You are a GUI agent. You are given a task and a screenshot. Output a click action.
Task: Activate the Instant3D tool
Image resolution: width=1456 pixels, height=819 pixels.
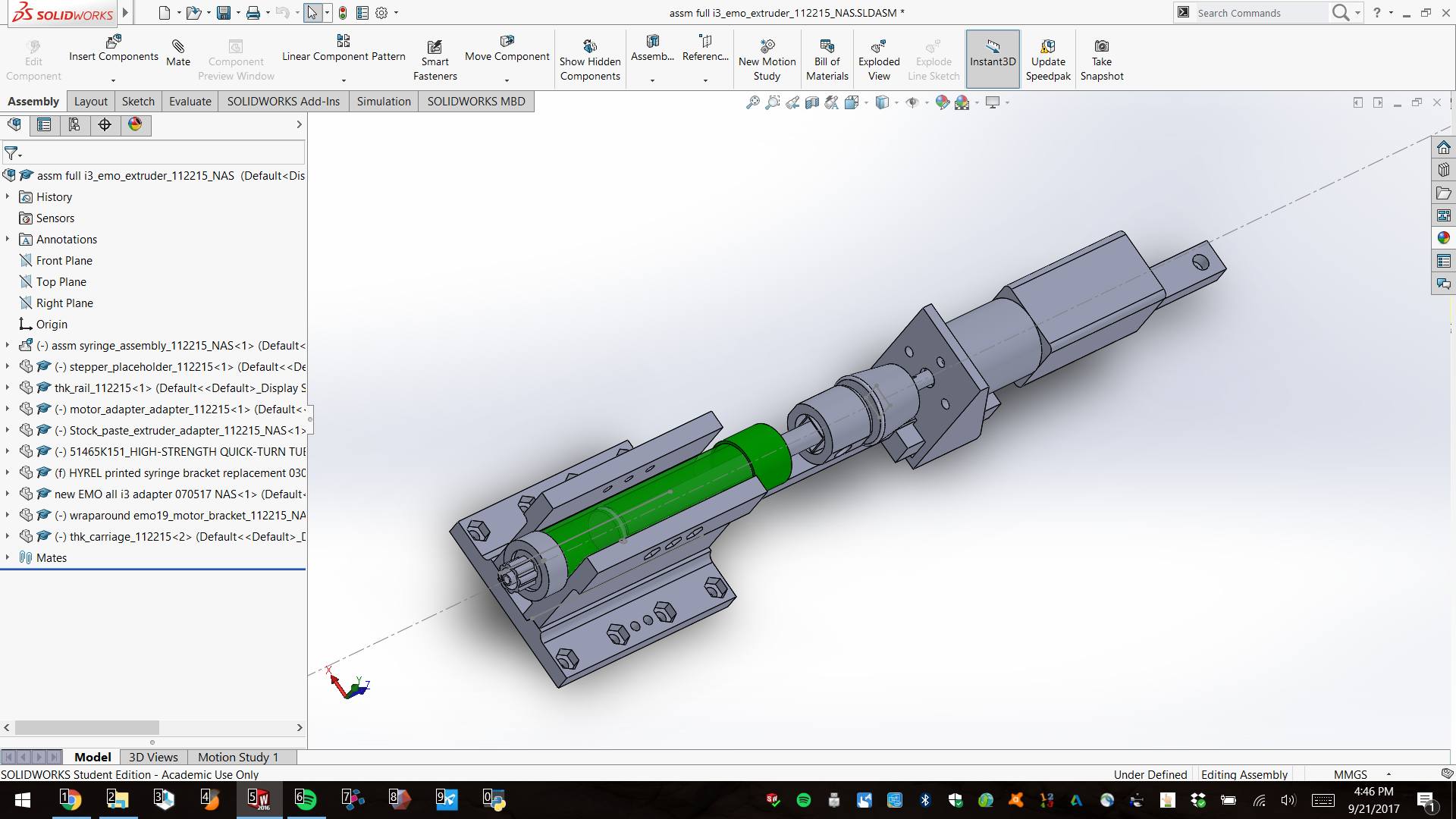point(993,57)
